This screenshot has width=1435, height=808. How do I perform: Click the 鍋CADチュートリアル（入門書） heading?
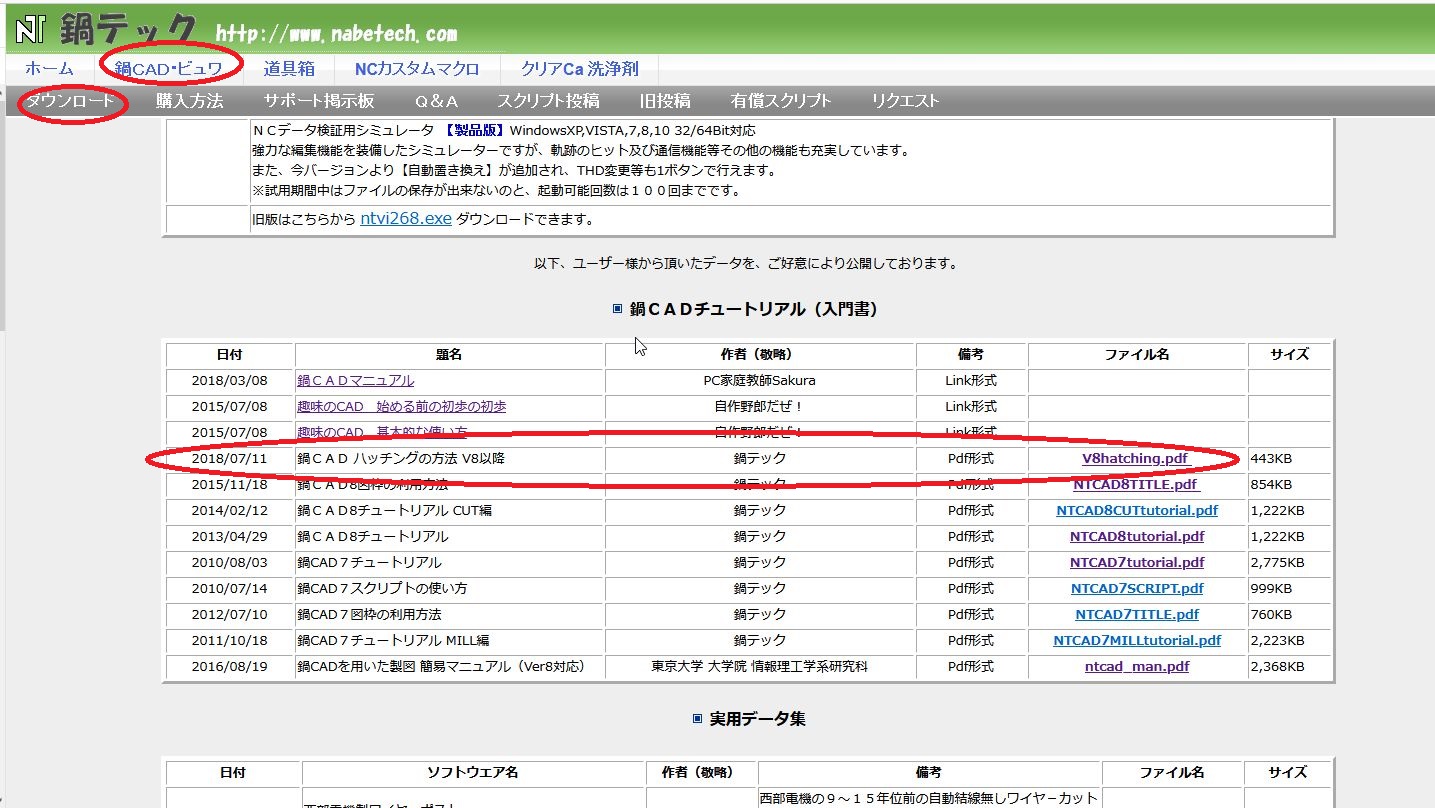754,310
